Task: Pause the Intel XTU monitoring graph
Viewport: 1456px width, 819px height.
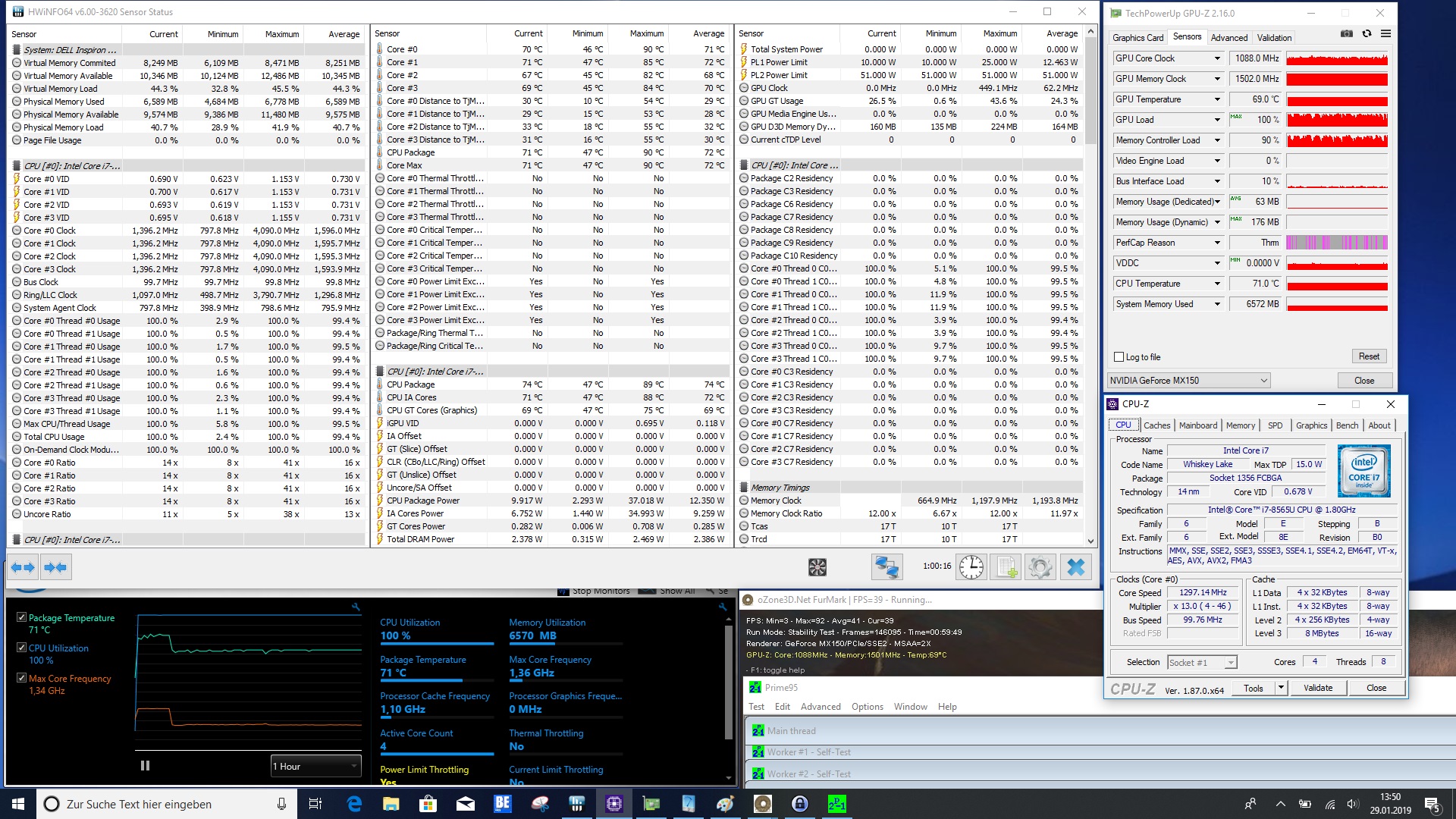Action: point(145,766)
